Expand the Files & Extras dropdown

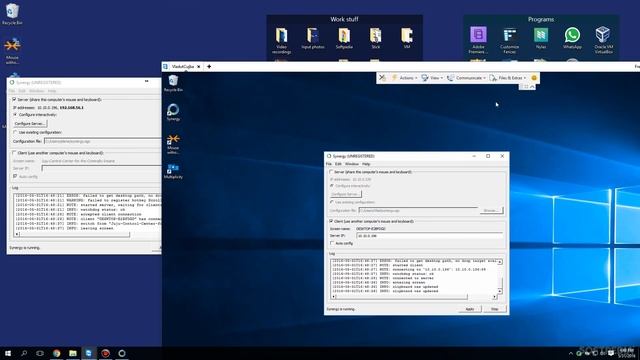(x=508, y=78)
